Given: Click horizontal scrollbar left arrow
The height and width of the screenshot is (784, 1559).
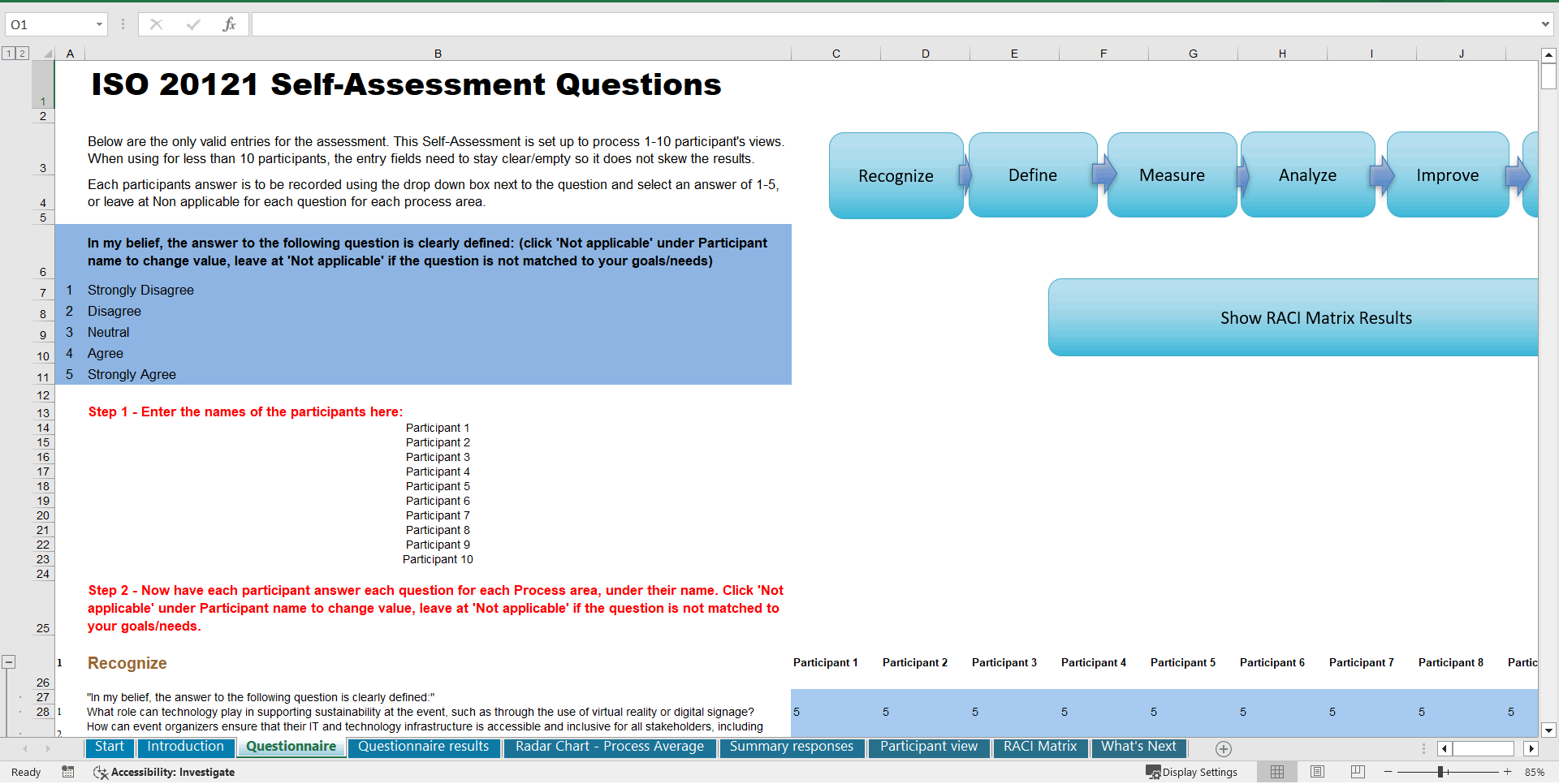Looking at the screenshot, I should click(1445, 748).
